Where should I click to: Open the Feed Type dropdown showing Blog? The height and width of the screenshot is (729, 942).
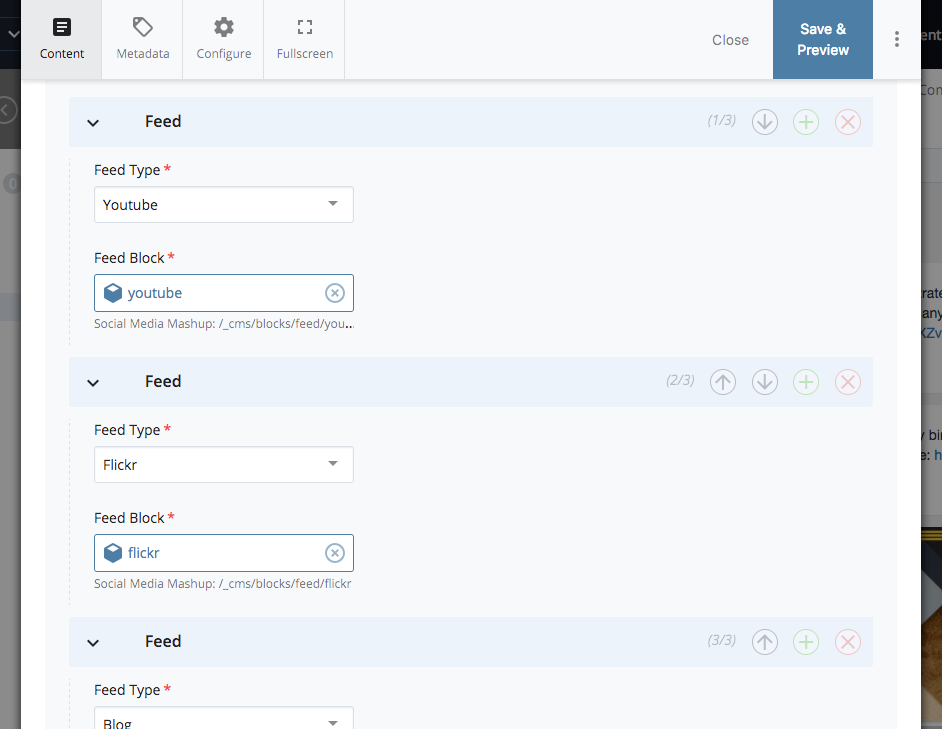223,718
